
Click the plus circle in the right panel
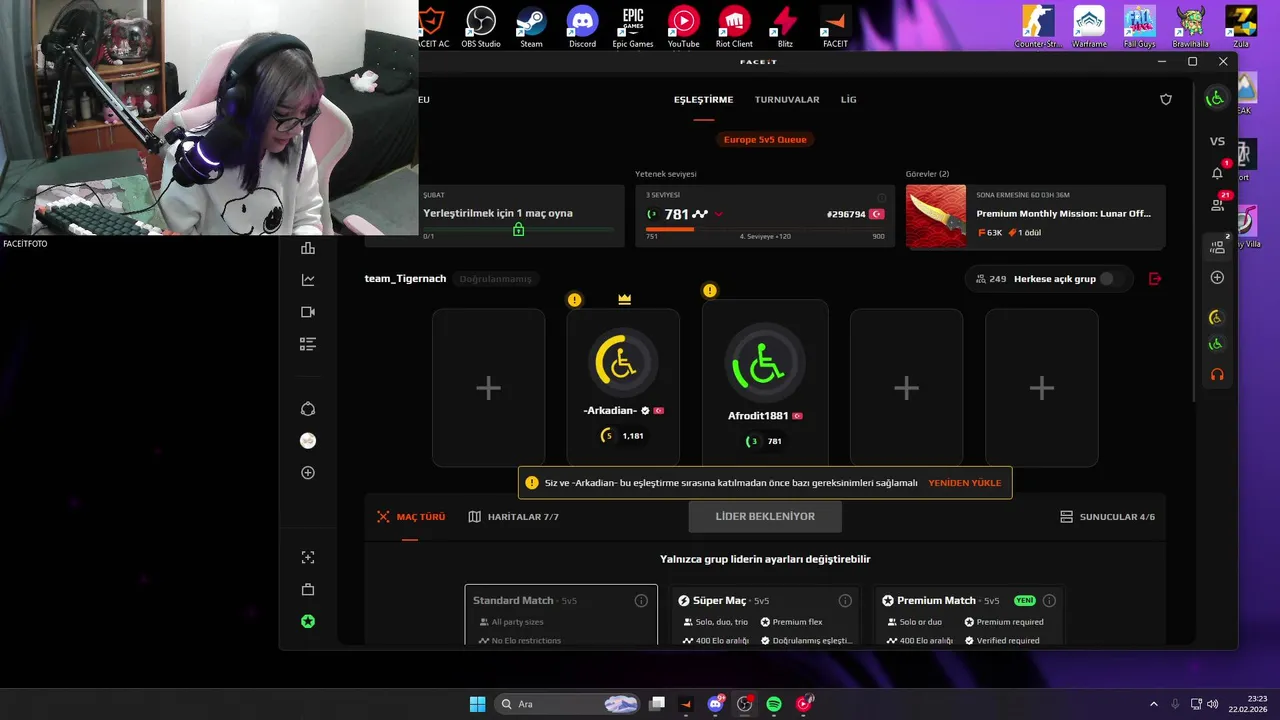pyautogui.click(x=1217, y=278)
